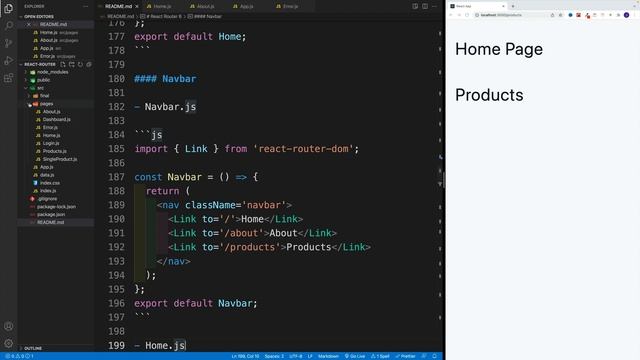This screenshot has width=640, height=360.
Task: Click the LF end of line selector
Action: point(310,356)
